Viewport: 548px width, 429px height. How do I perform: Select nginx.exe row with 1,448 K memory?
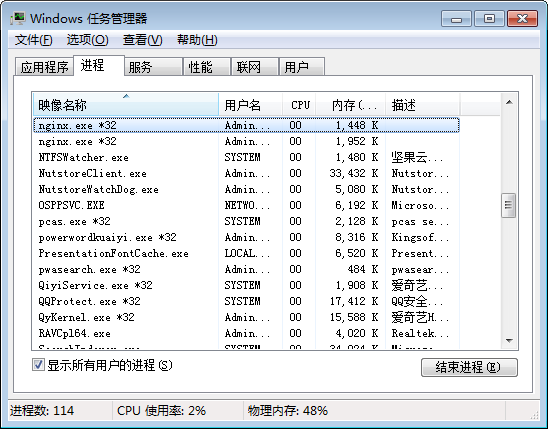point(246,125)
